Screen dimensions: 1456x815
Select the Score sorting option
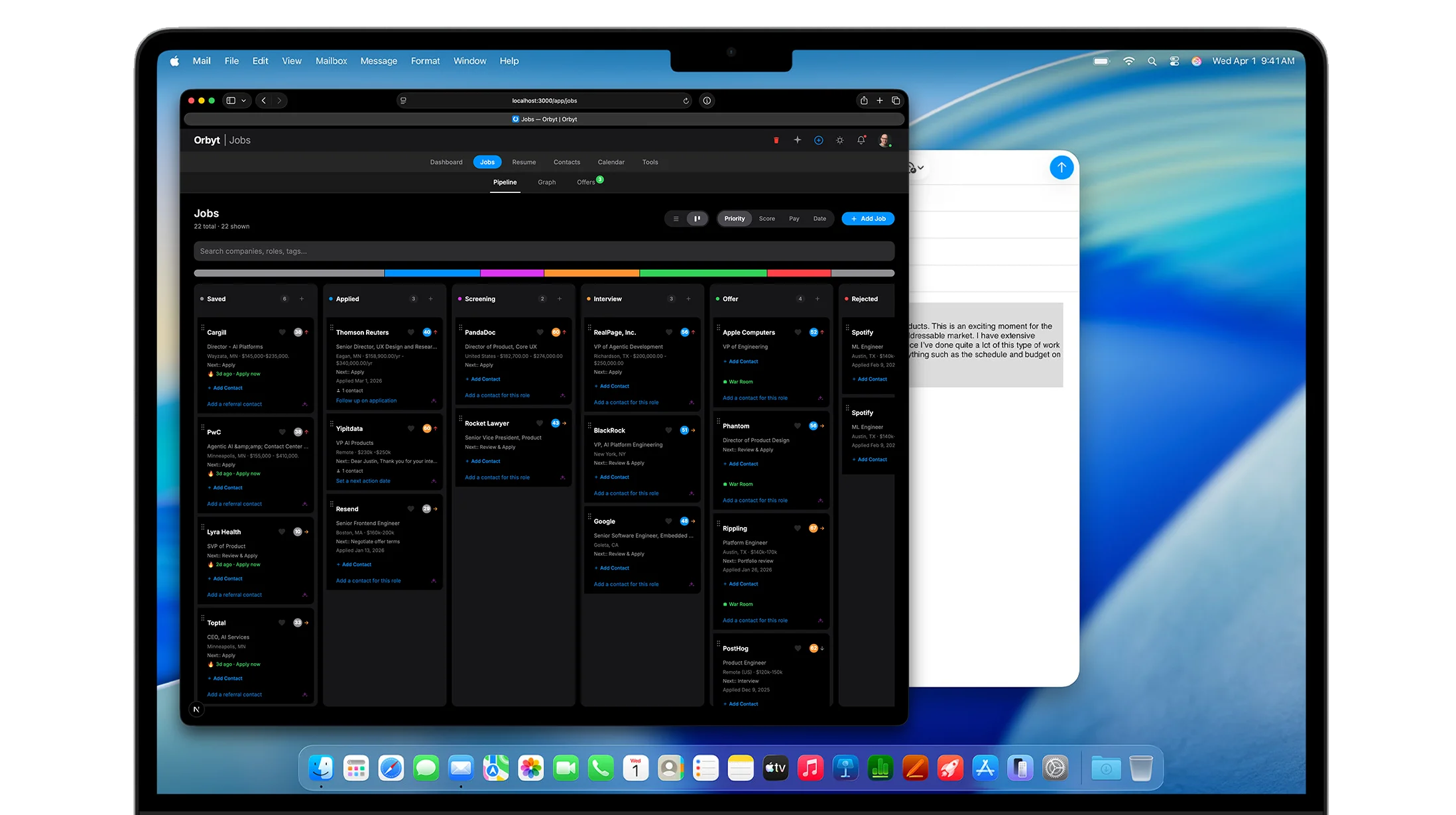767,218
